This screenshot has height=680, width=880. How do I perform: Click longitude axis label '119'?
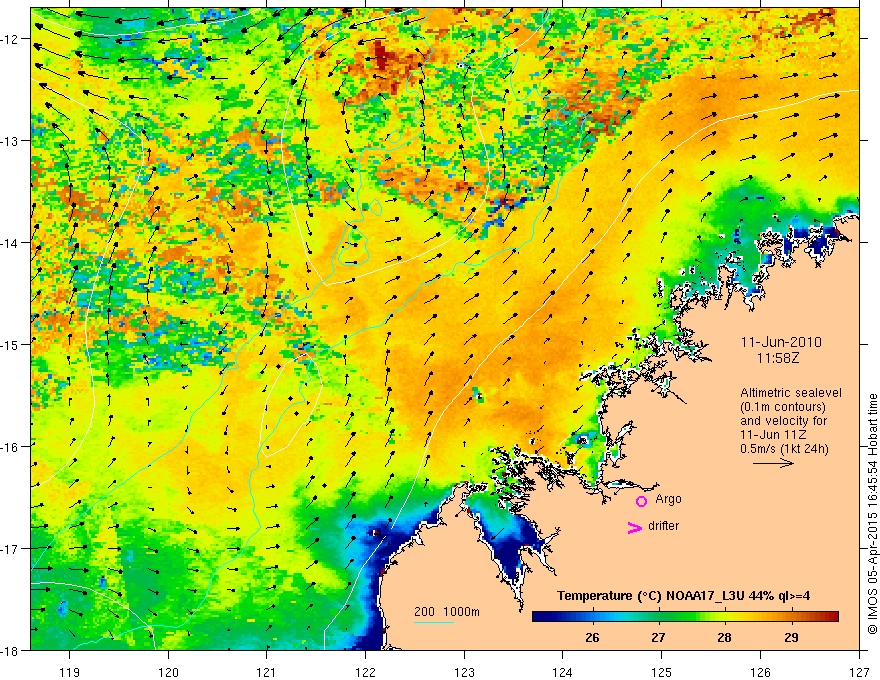70,672
